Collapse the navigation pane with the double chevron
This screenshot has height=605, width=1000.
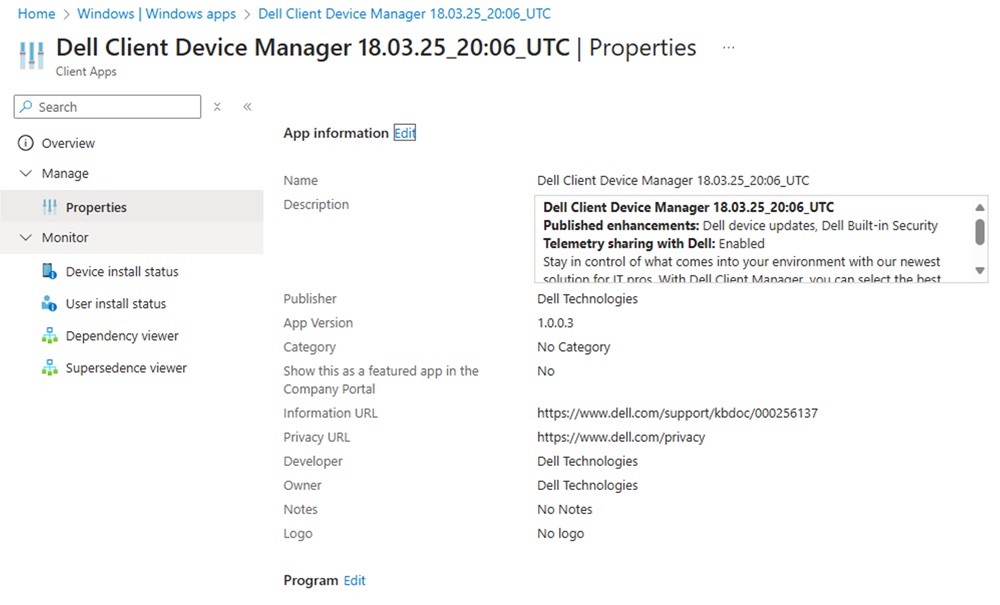point(247,106)
